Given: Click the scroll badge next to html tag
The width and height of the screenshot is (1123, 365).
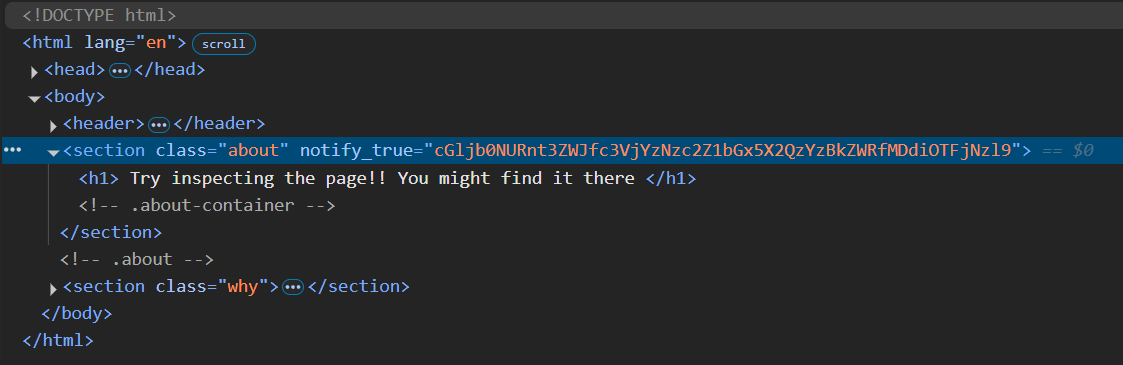Looking at the screenshot, I should 223,44.
